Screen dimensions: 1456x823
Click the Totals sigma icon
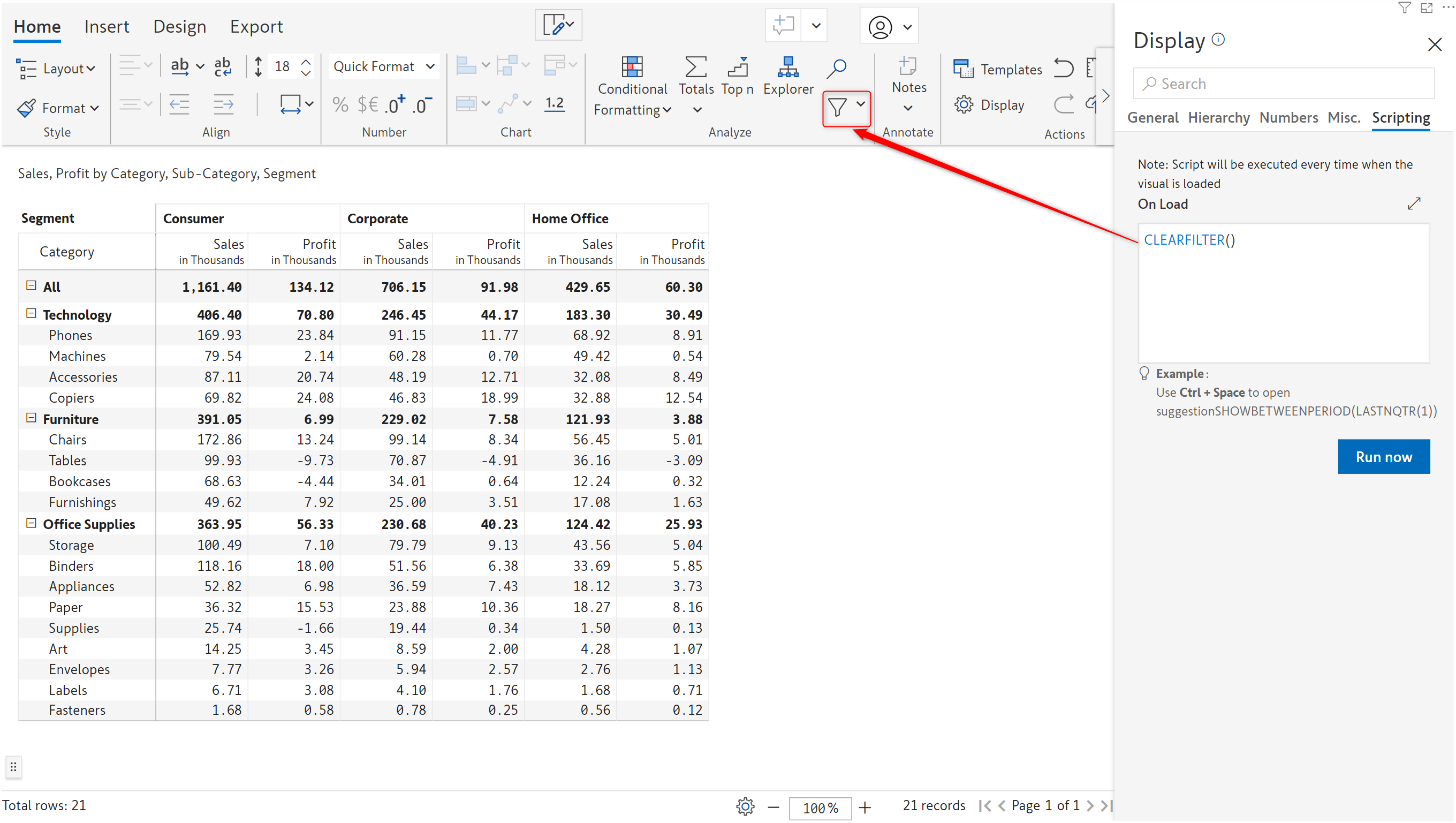click(695, 68)
